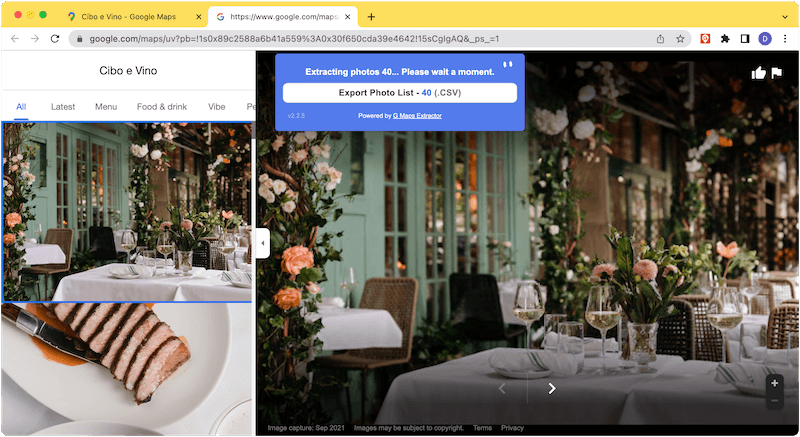Click the v2.2.5 version label
The width and height of the screenshot is (800, 437).
coord(296,116)
